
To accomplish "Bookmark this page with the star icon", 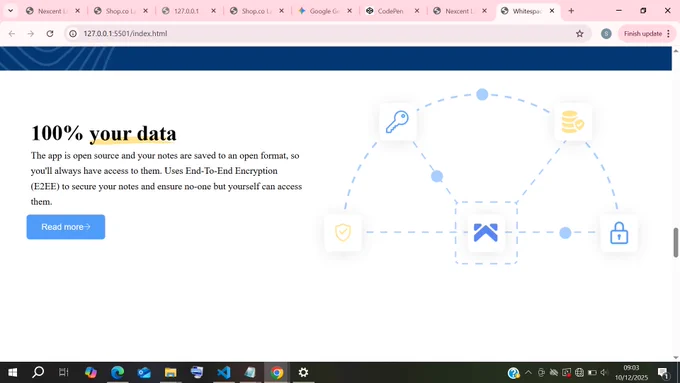I will tap(579, 33).
